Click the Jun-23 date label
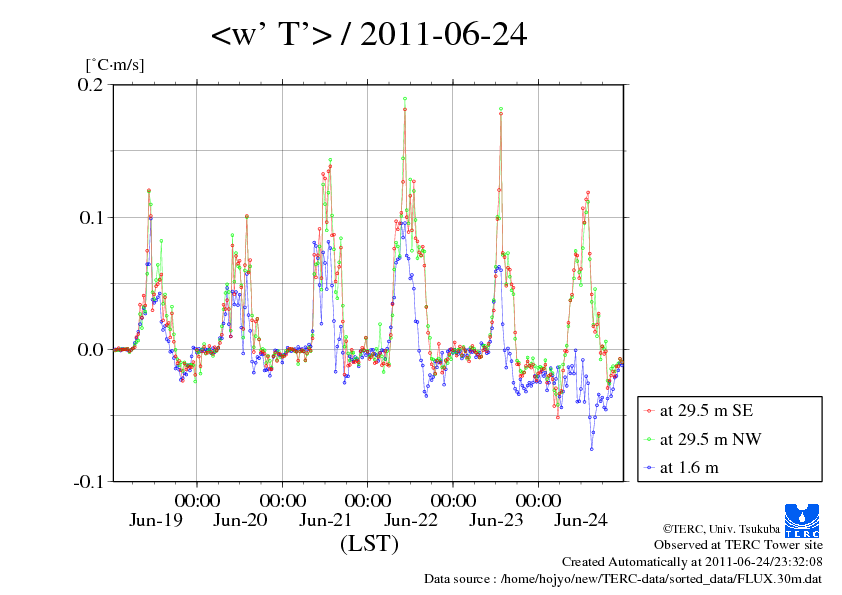This screenshot has width=842, height=595. [x=496, y=520]
